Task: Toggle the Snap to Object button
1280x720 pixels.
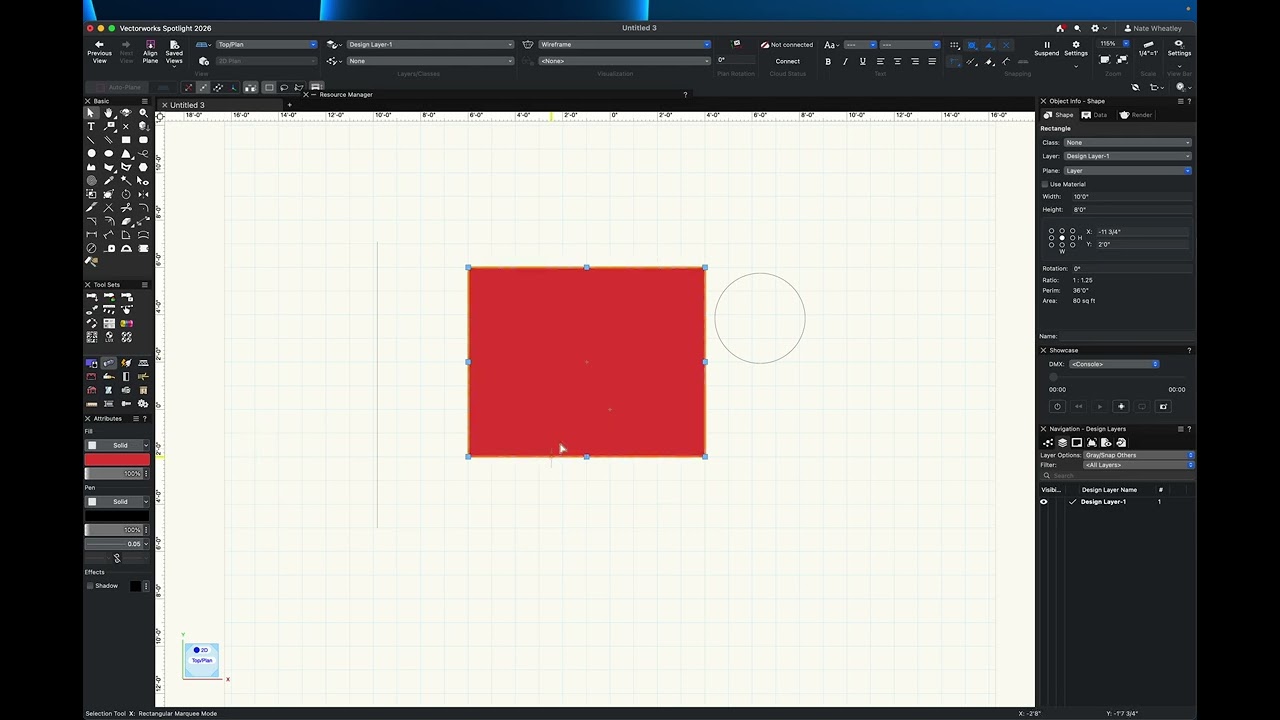Action: [x=971, y=45]
